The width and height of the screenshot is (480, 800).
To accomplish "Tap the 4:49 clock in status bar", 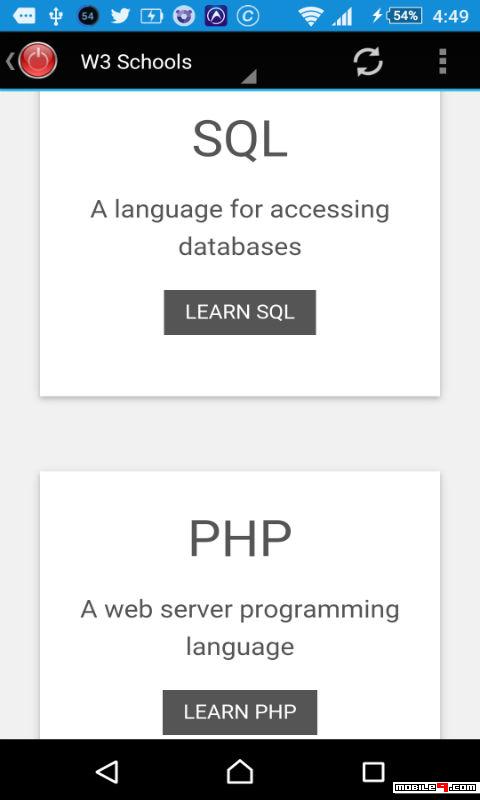I will [x=450, y=16].
